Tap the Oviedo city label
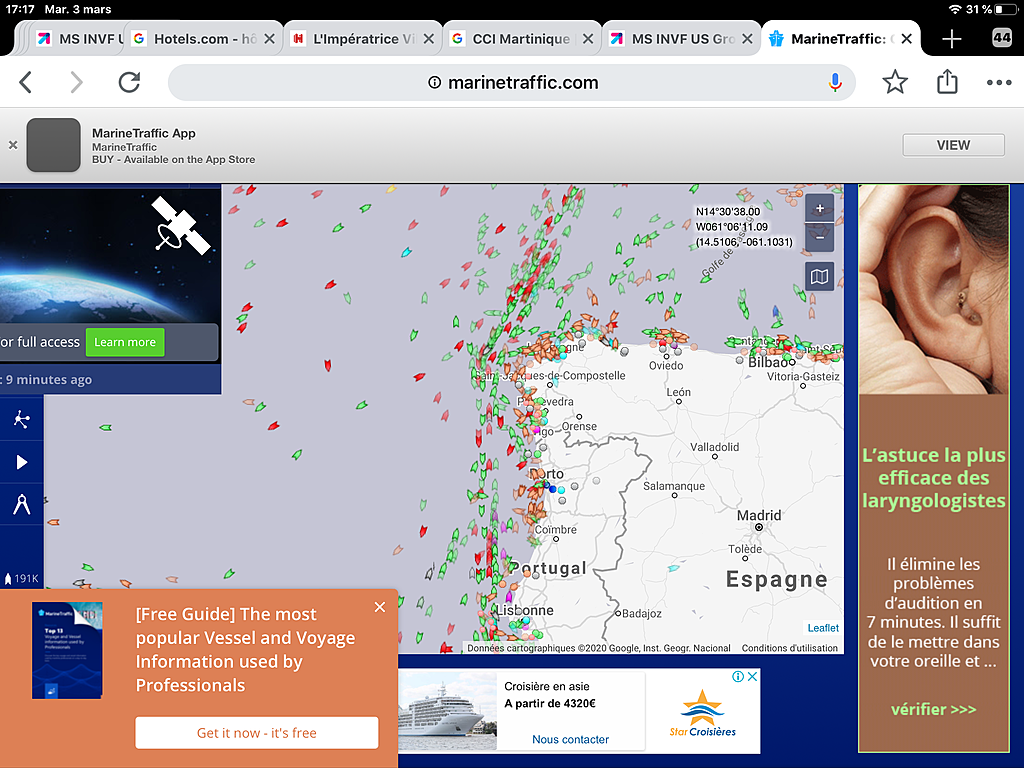Viewport: 1024px width, 768px height. [666, 366]
